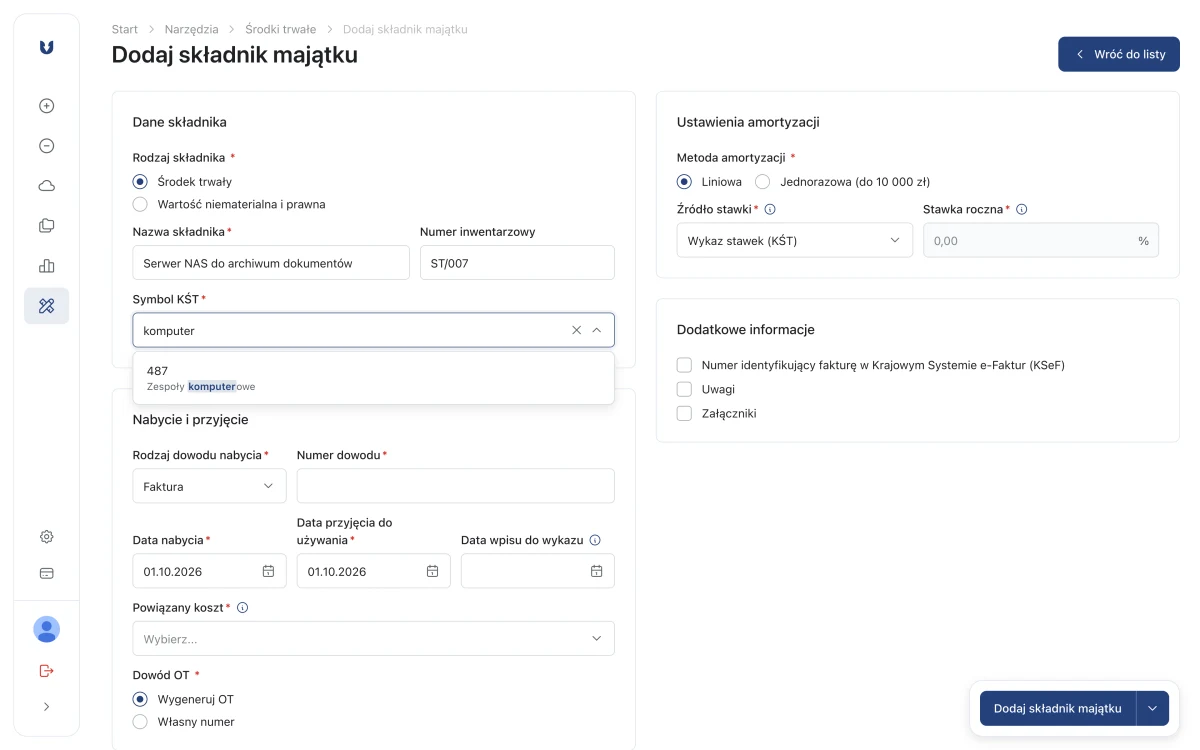1200x750 pixels.
Task: Choose Jednorazowa (do 10 000 zł) method
Action: (x=762, y=182)
